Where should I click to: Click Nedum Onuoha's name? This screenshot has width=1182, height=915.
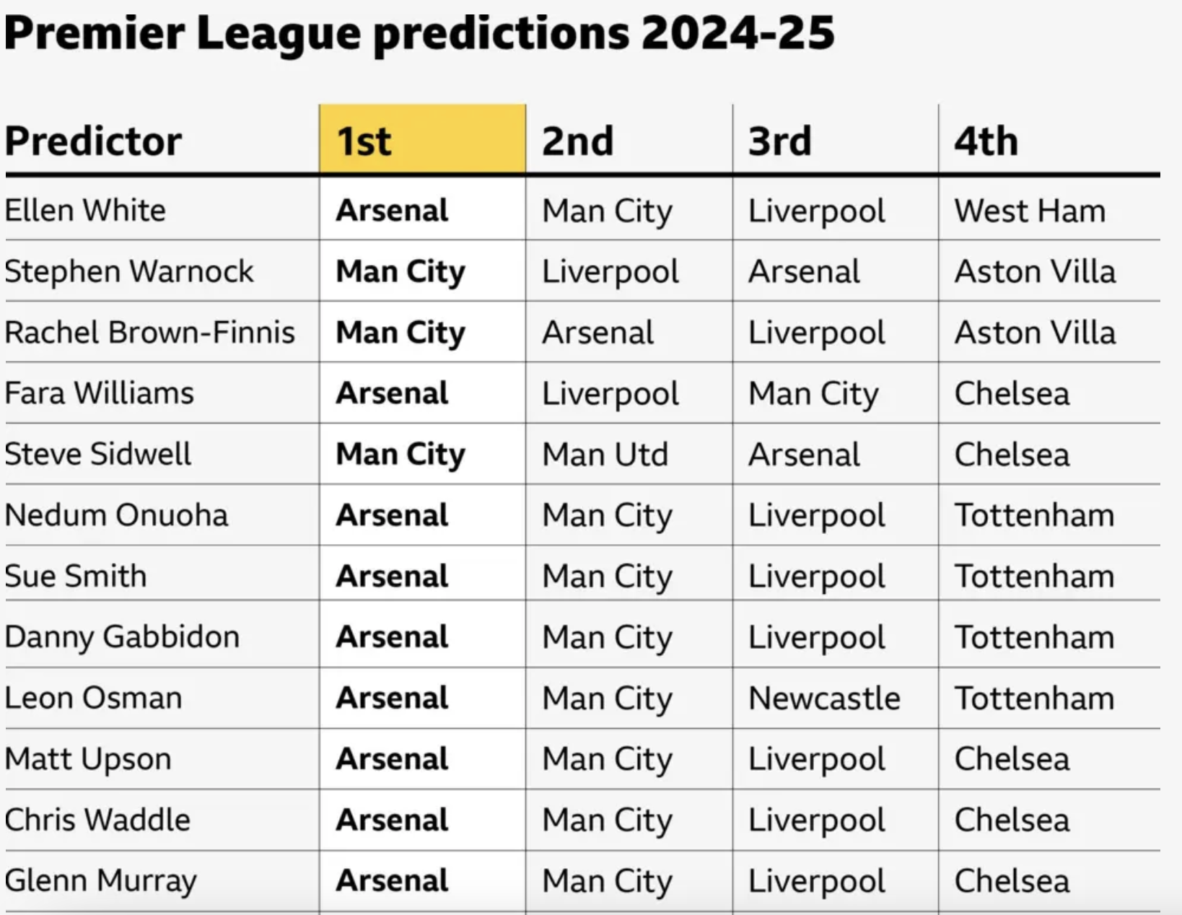click(116, 516)
